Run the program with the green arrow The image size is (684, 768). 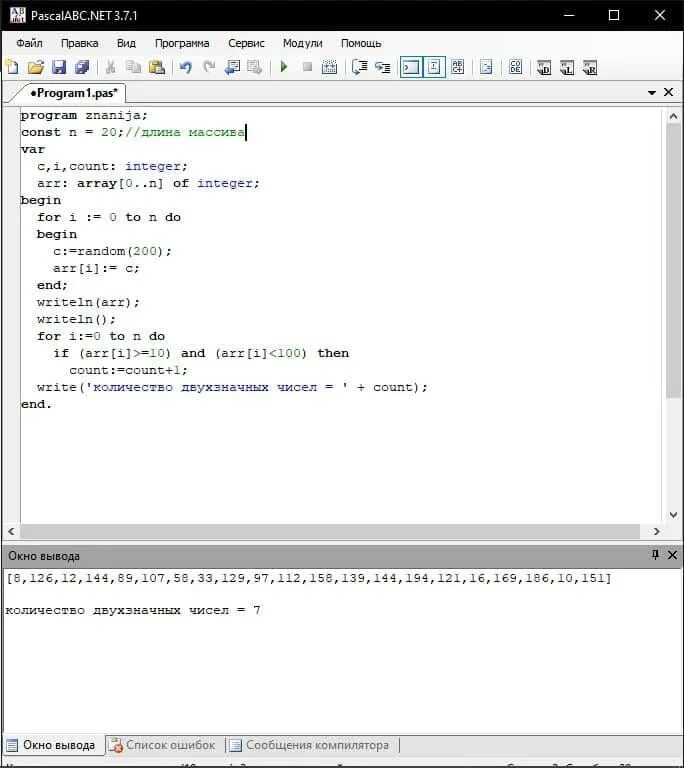[x=284, y=67]
